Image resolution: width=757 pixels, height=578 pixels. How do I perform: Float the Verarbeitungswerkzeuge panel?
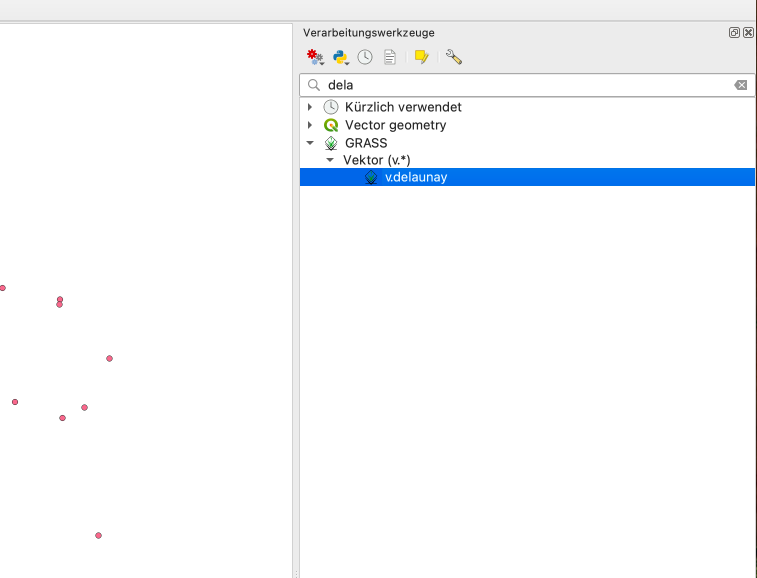point(734,32)
